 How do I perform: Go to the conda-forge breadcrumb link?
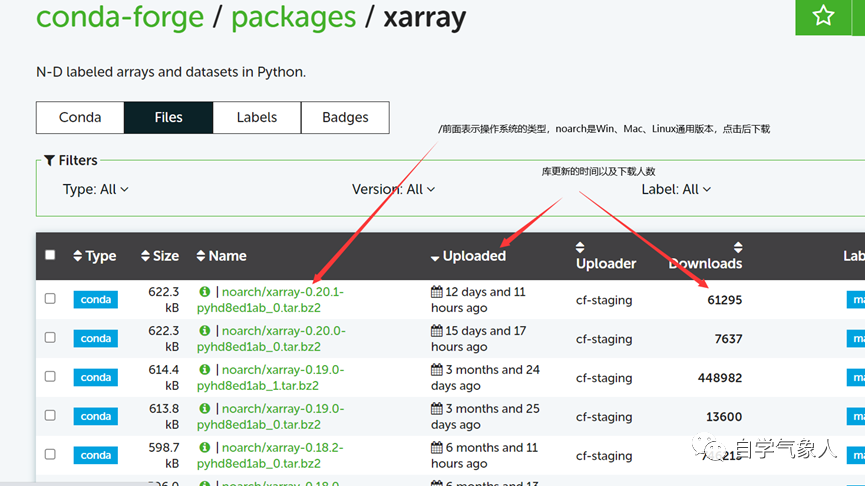120,17
